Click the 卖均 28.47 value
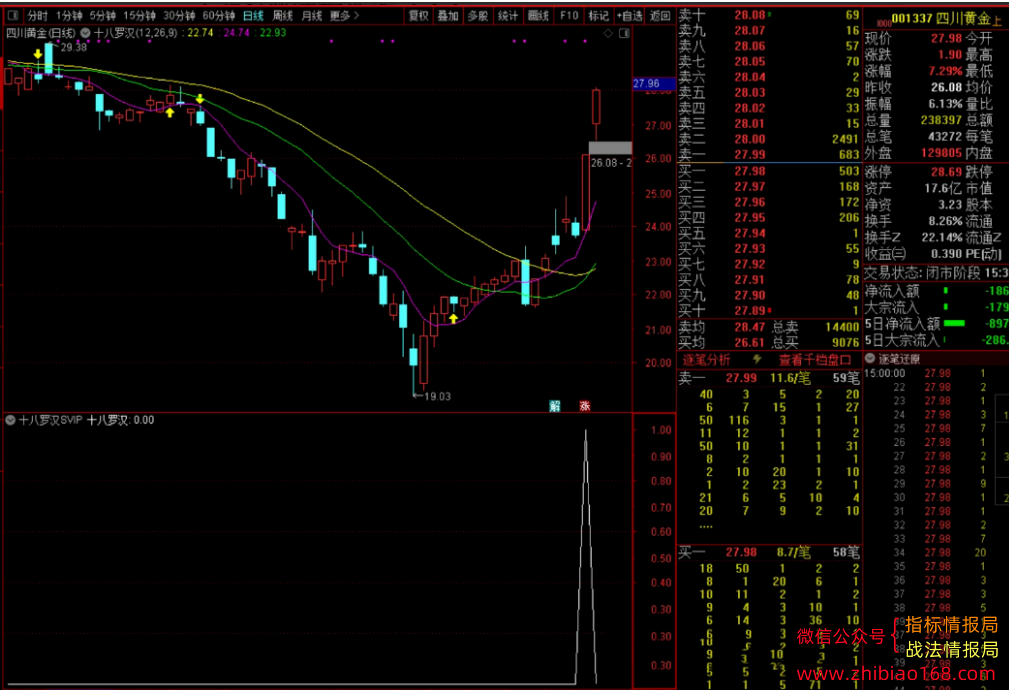The image size is (1009, 690). click(750, 327)
